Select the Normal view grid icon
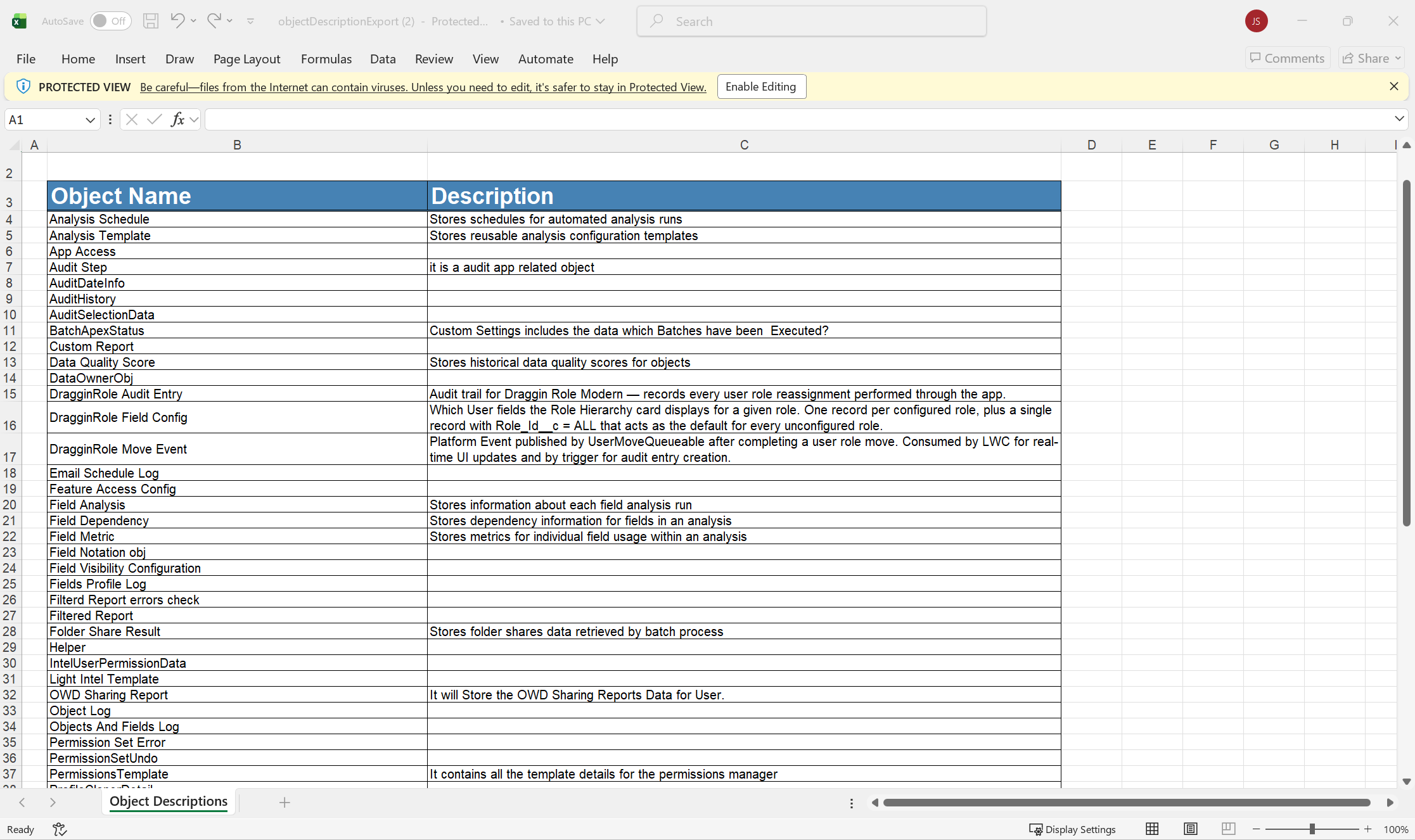 pyautogui.click(x=1152, y=829)
